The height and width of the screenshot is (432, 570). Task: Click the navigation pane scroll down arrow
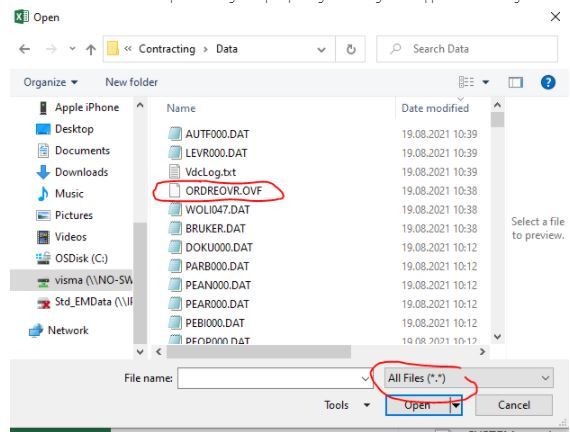pos(140,352)
